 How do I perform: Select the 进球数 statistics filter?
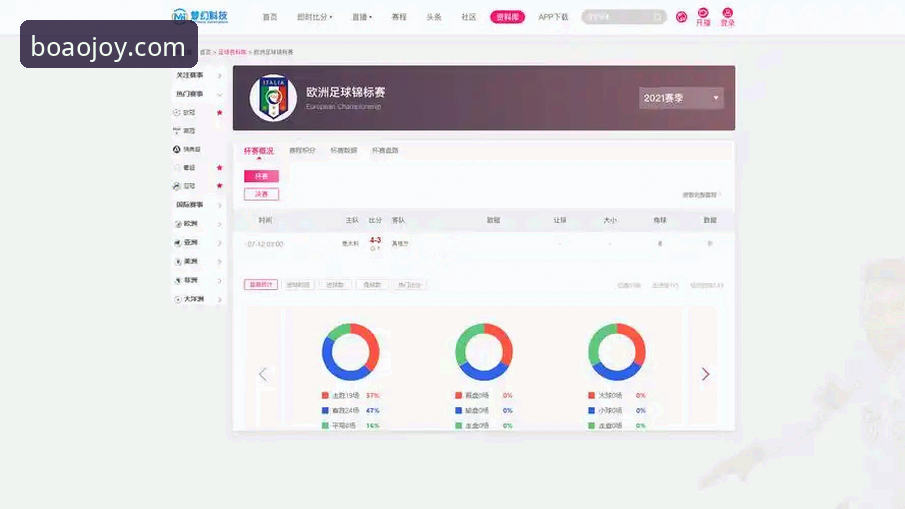click(335, 285)
